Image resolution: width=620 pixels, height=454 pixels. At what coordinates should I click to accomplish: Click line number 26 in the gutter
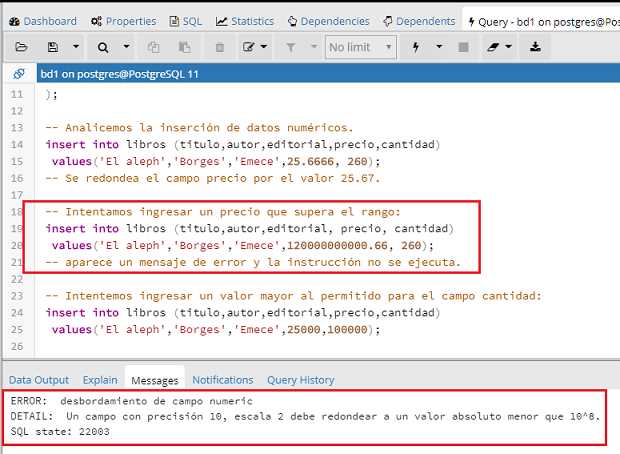[x=17, y=346]
